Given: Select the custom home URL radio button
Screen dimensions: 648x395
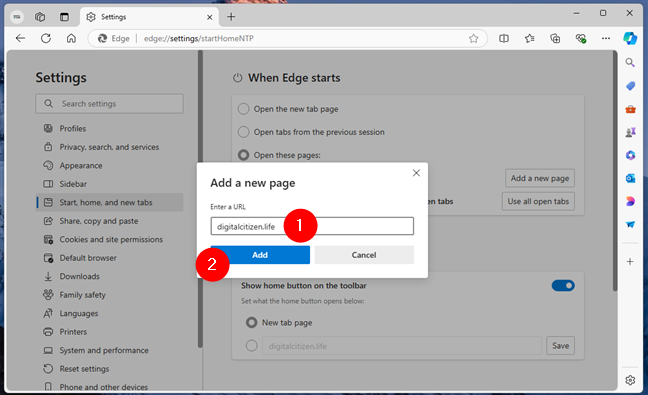Looking at the screenshot, I should (x=251, y=346).
